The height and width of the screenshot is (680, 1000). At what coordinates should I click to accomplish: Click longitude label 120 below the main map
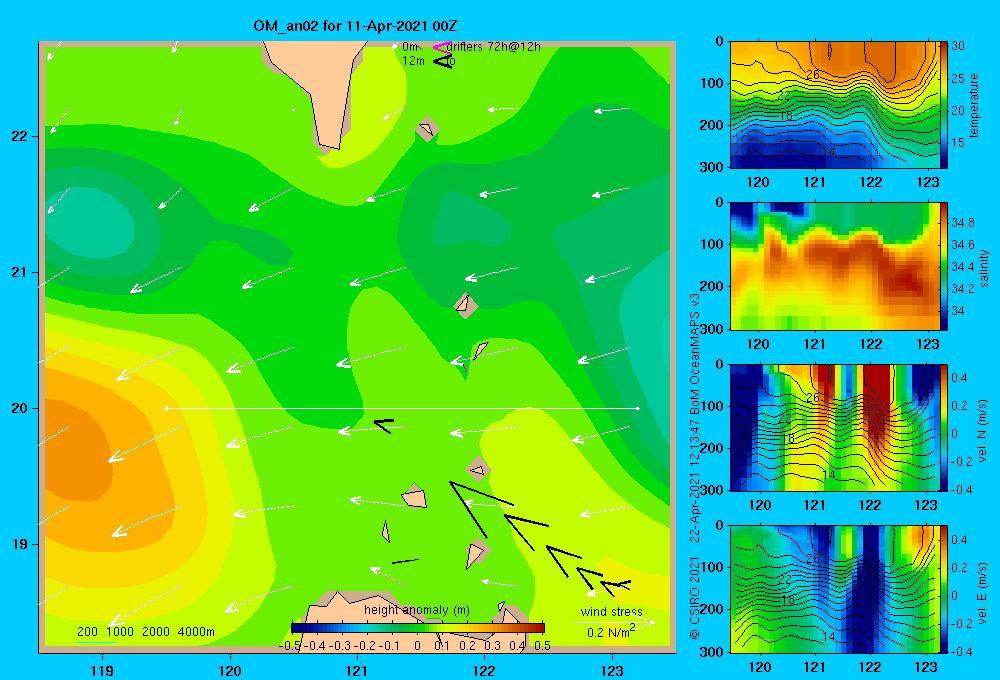tap(230, 670)
